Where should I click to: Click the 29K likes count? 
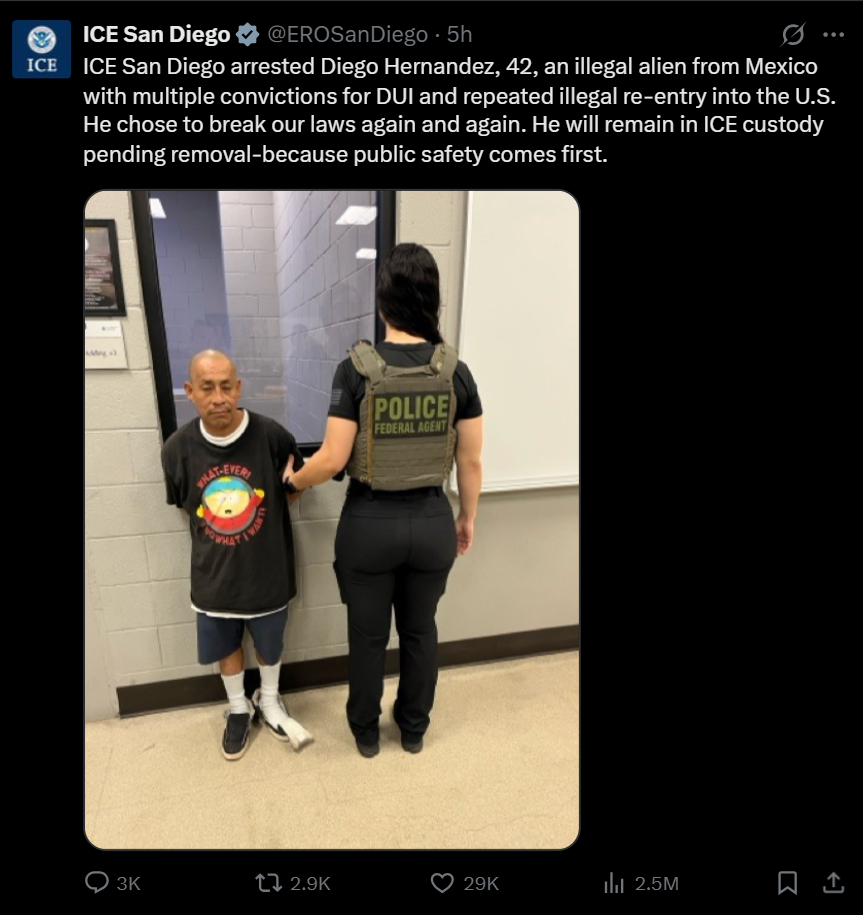[x=481, y=883]
